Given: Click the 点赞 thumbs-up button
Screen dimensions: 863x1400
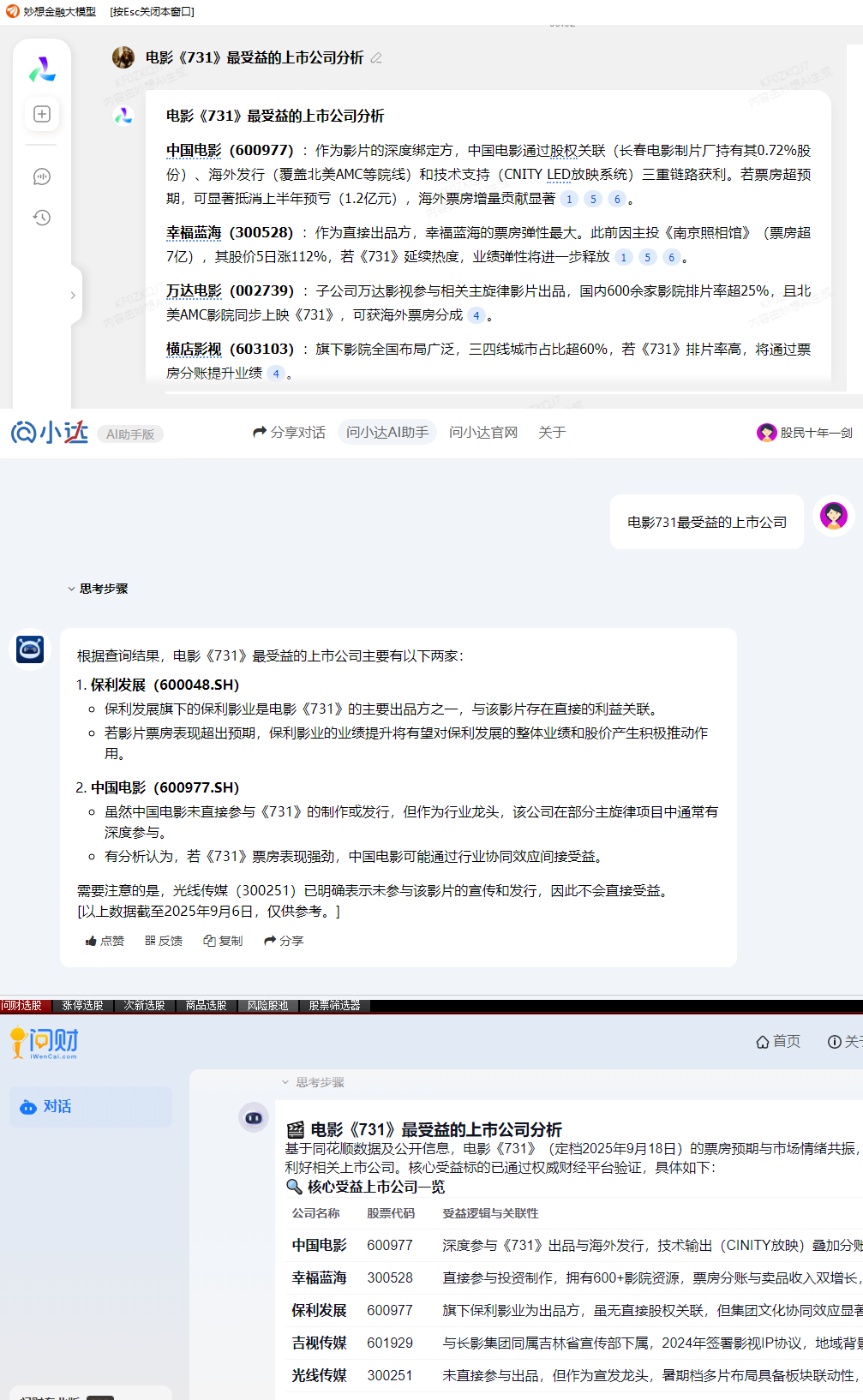Looking at the screenshot, I should pyautogui.click(x=105, y=941).
